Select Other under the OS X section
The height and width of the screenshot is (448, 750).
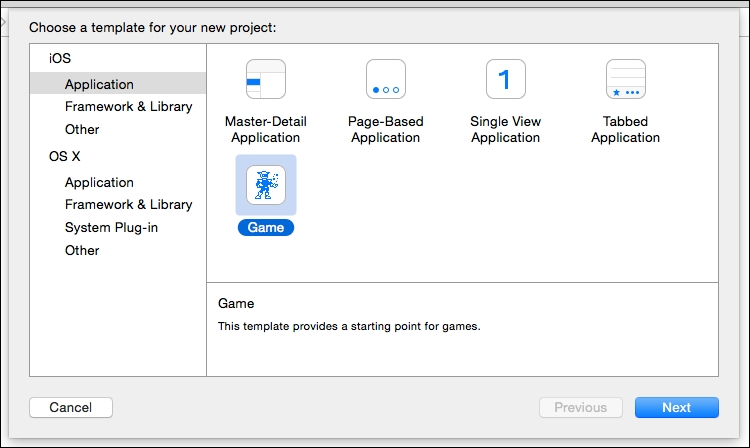point(82,250)
